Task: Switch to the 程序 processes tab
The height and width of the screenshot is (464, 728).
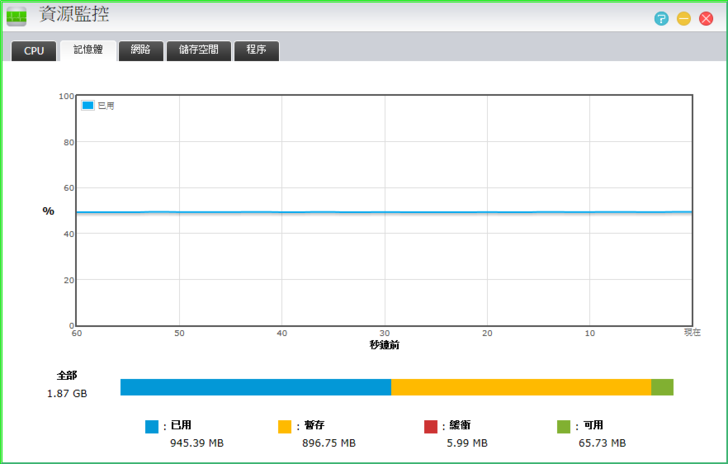Action: pyautogui.click(x=256, y=50)
